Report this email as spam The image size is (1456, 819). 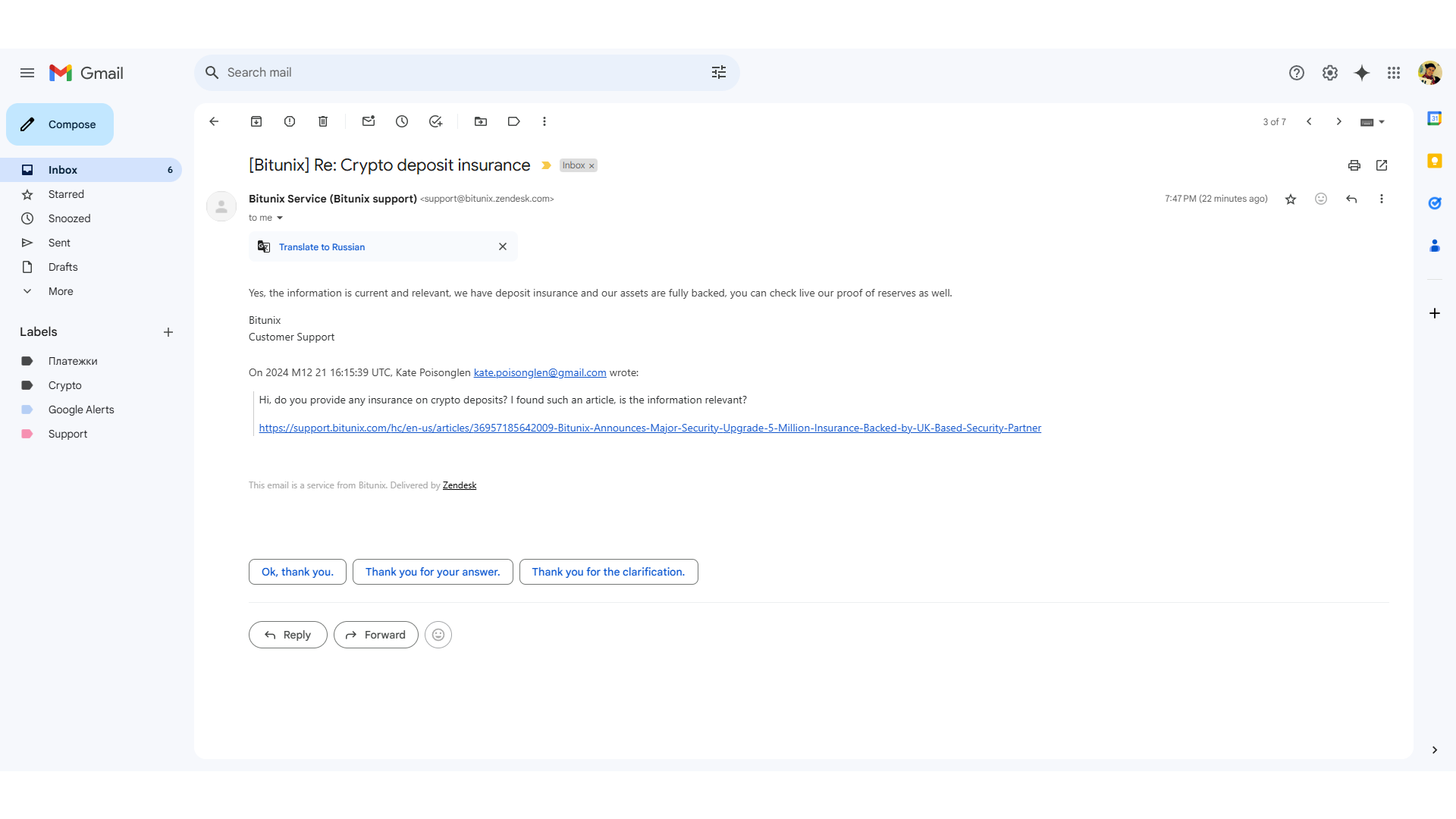pos(290,121)
